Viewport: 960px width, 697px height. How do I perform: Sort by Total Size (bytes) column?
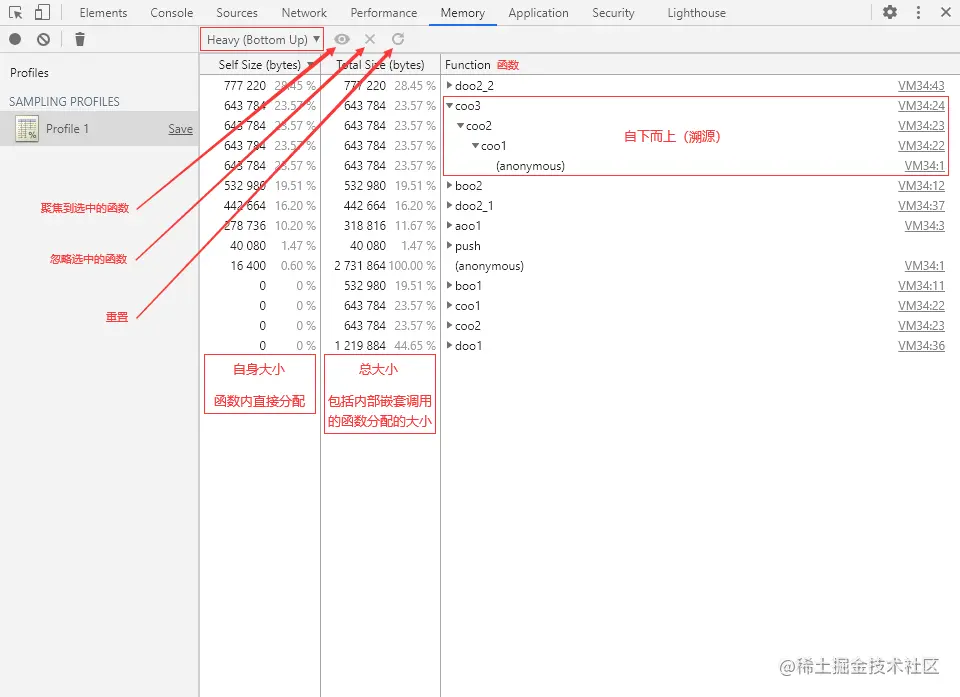(380, 64)
